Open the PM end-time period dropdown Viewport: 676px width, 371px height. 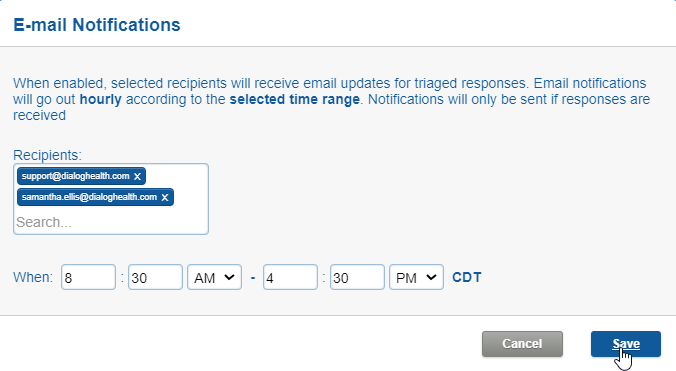[x=416, y=277]
